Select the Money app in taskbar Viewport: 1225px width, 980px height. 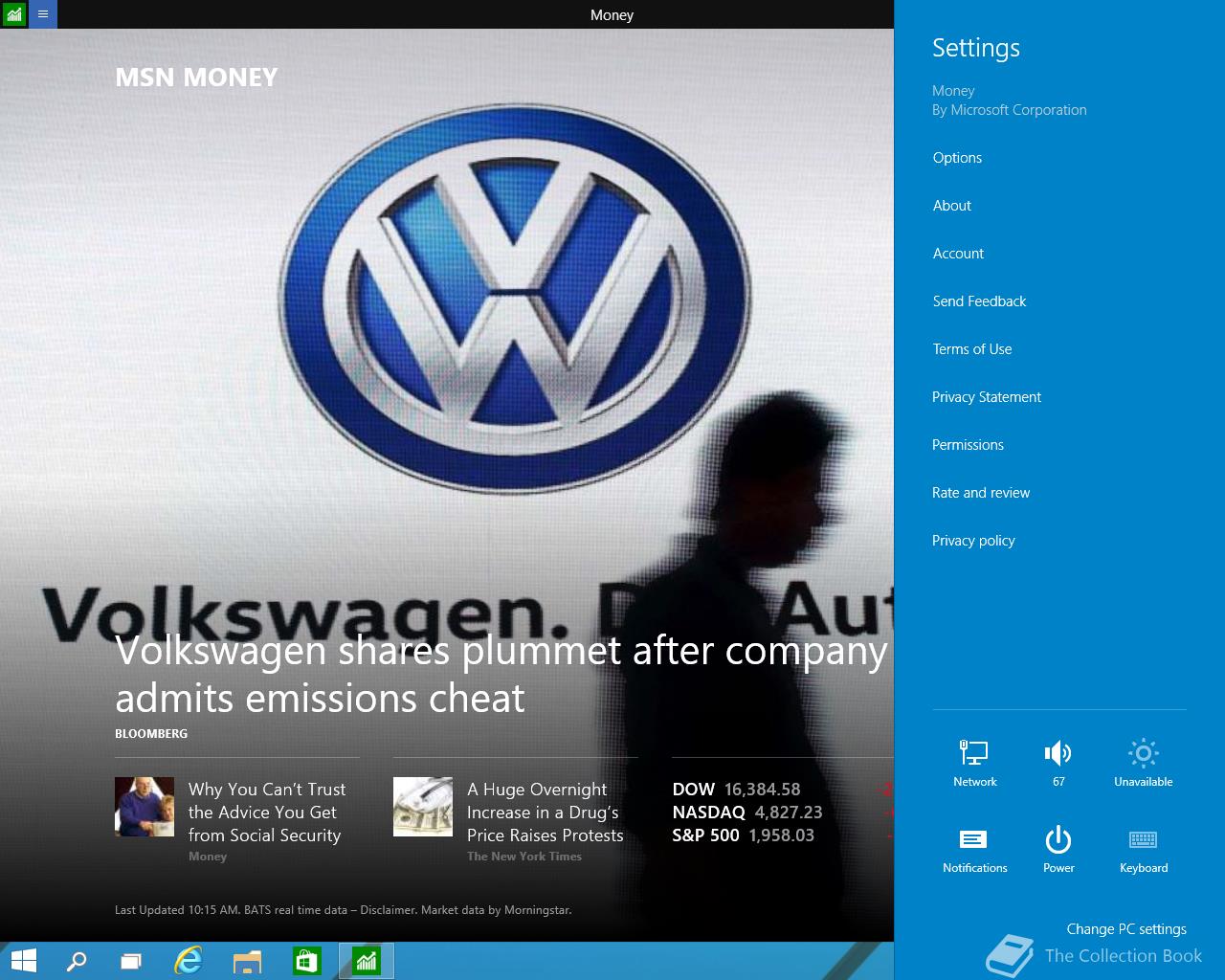tap(367, 961)
